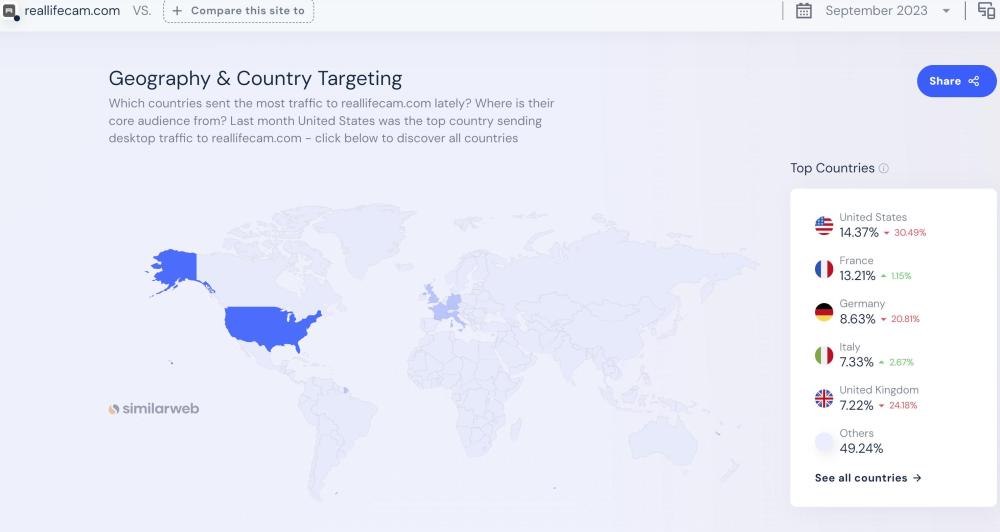This screenshot has width=1000, height=532.
Task: Click the United Kingdom flag icon
Action: tap(824, 399)
